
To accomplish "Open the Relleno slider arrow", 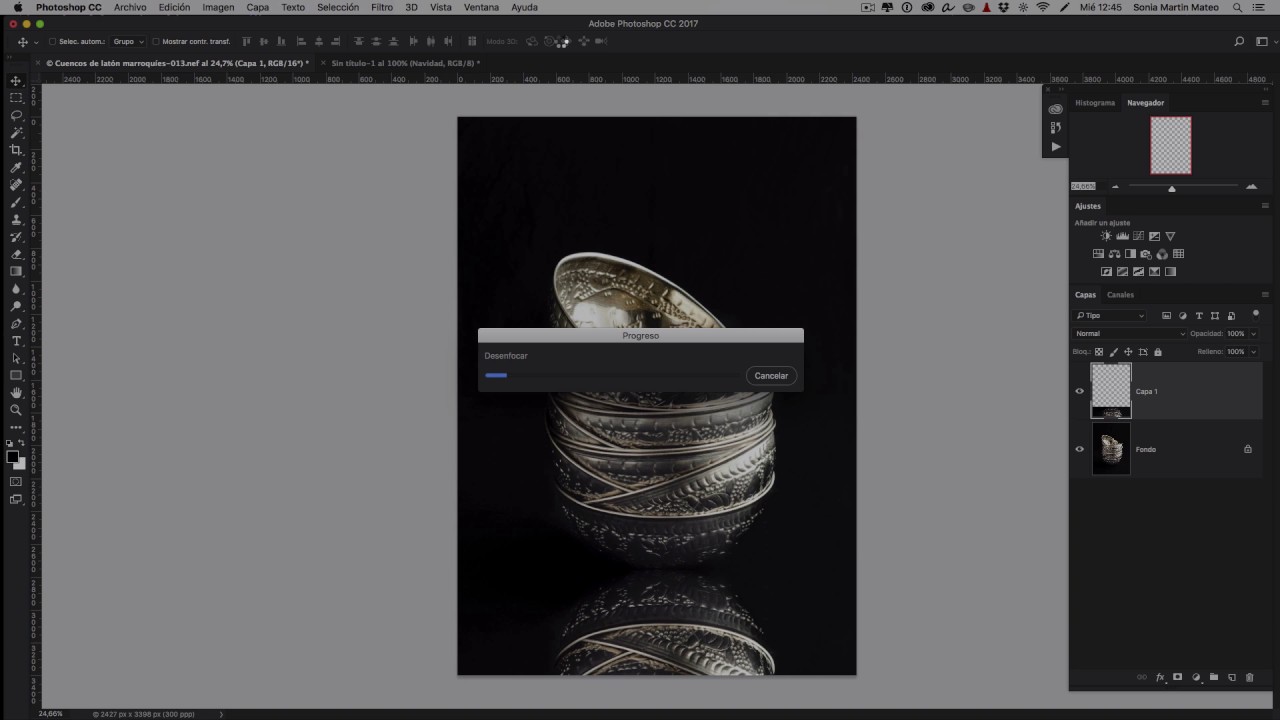I will tap(1253, 352).
